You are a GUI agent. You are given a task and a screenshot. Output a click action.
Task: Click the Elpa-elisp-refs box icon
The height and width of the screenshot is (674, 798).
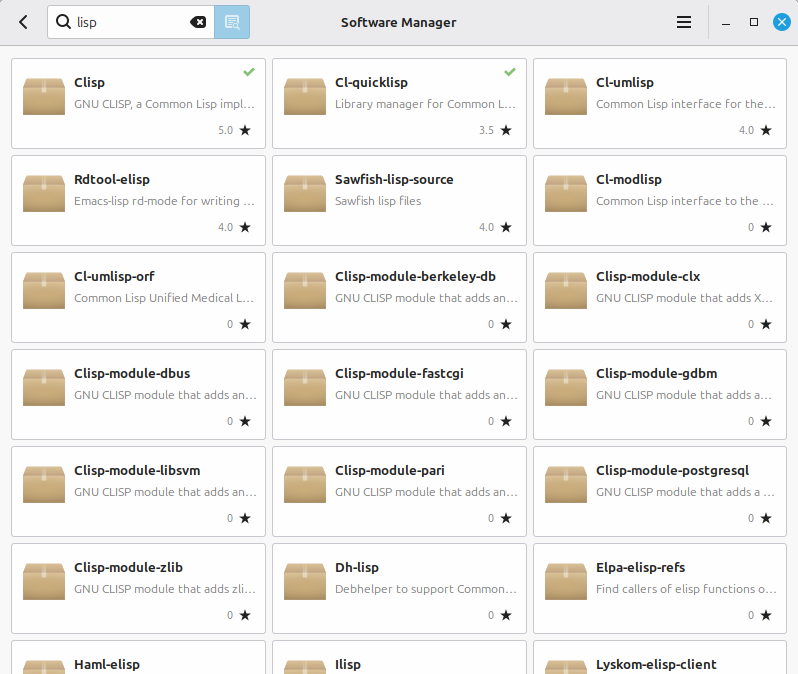(x=565, y=581)
